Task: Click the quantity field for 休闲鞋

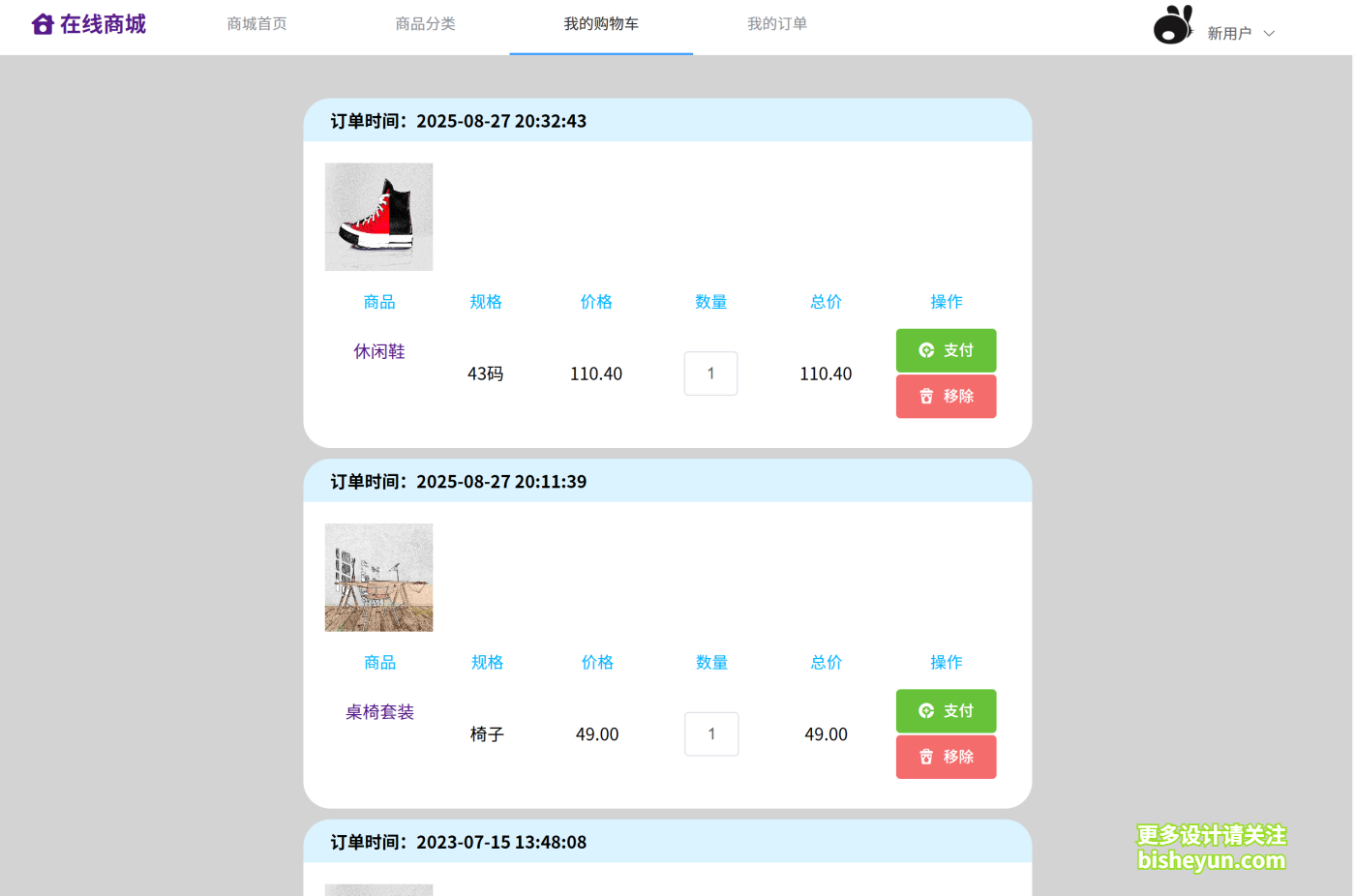Action: 711,373
